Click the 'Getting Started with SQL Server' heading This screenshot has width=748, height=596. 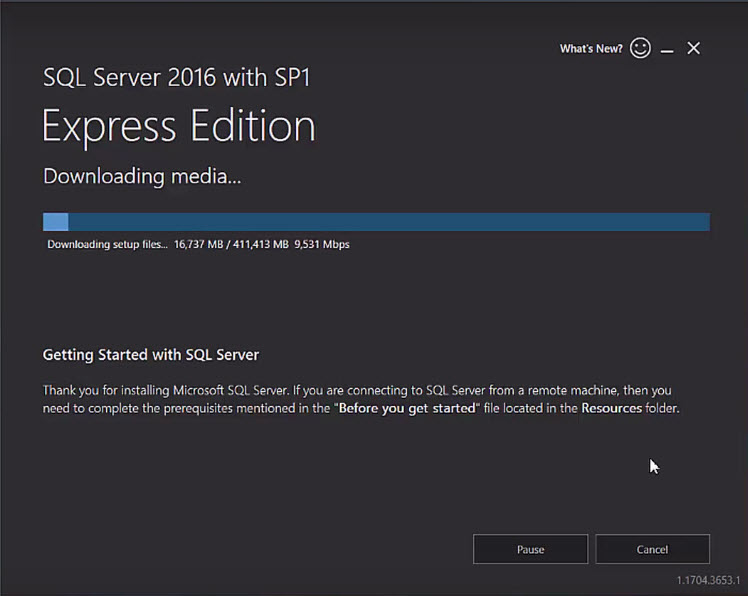(151, 355)
